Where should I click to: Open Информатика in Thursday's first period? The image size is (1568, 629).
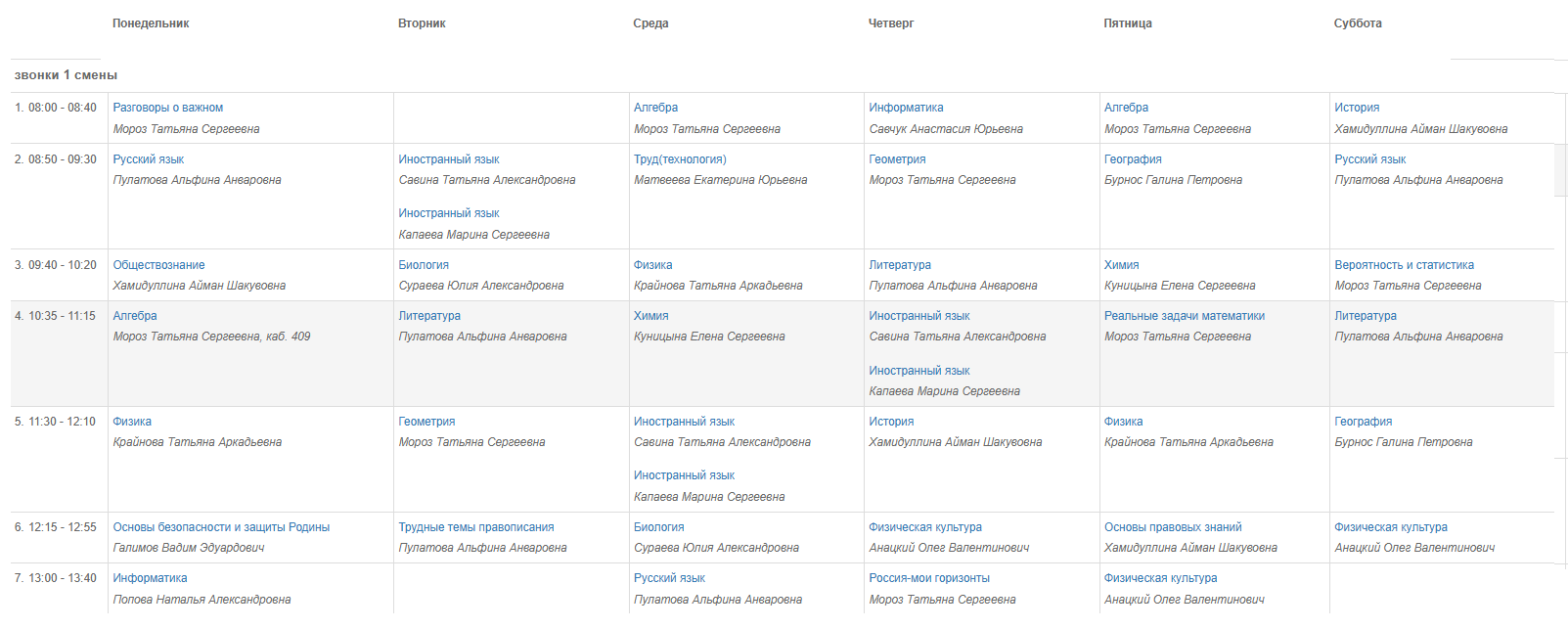coord(906,108)
